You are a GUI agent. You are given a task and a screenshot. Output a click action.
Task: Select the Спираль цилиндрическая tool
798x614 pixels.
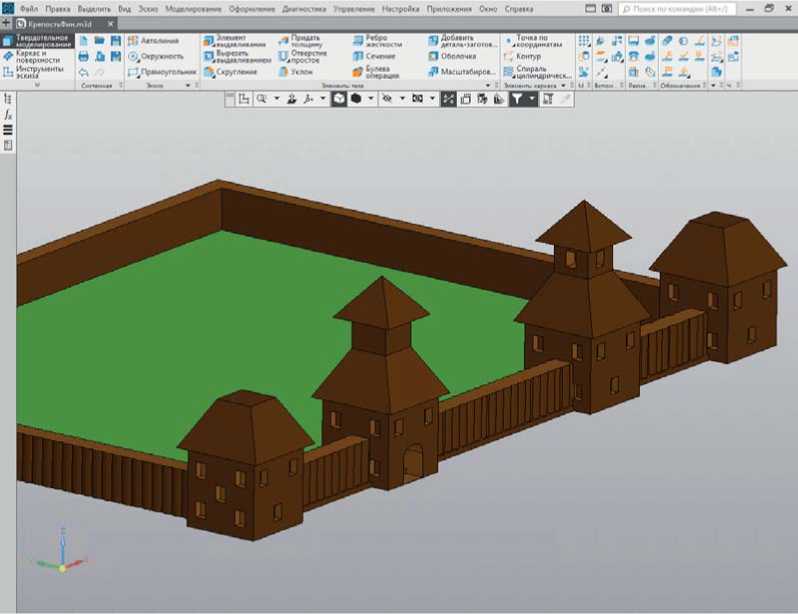[537, 72]
